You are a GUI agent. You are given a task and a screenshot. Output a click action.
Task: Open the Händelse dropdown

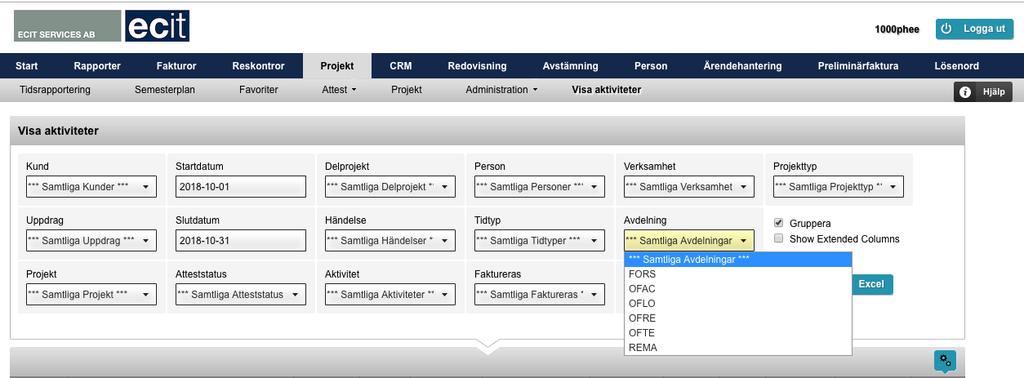coord(390,240)
